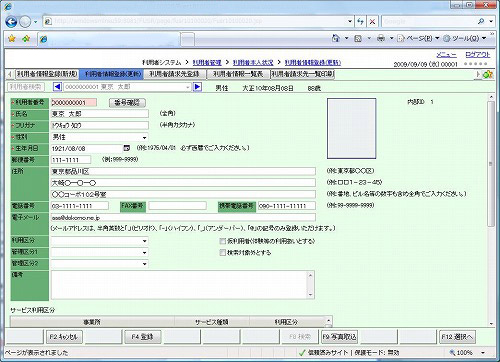Click the 事業所 column header
The height and width of the screenshot is (362, 500).
92,322
